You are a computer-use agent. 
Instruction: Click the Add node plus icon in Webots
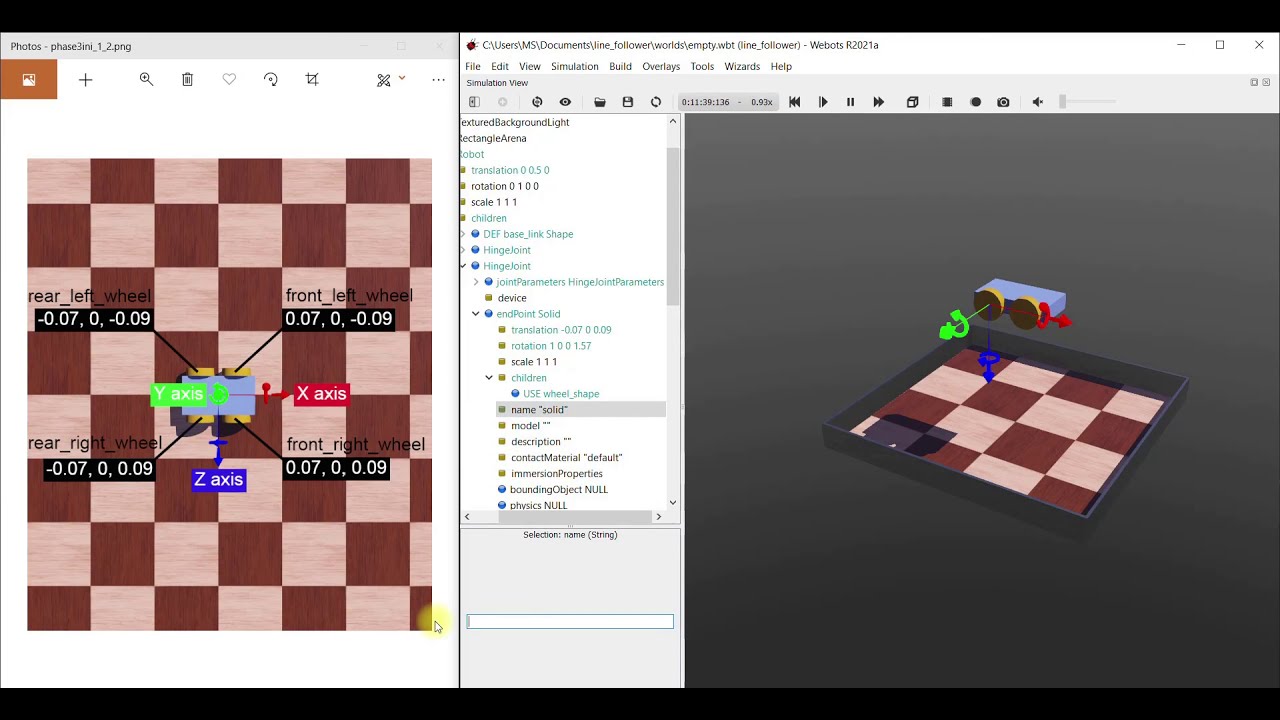503,102
